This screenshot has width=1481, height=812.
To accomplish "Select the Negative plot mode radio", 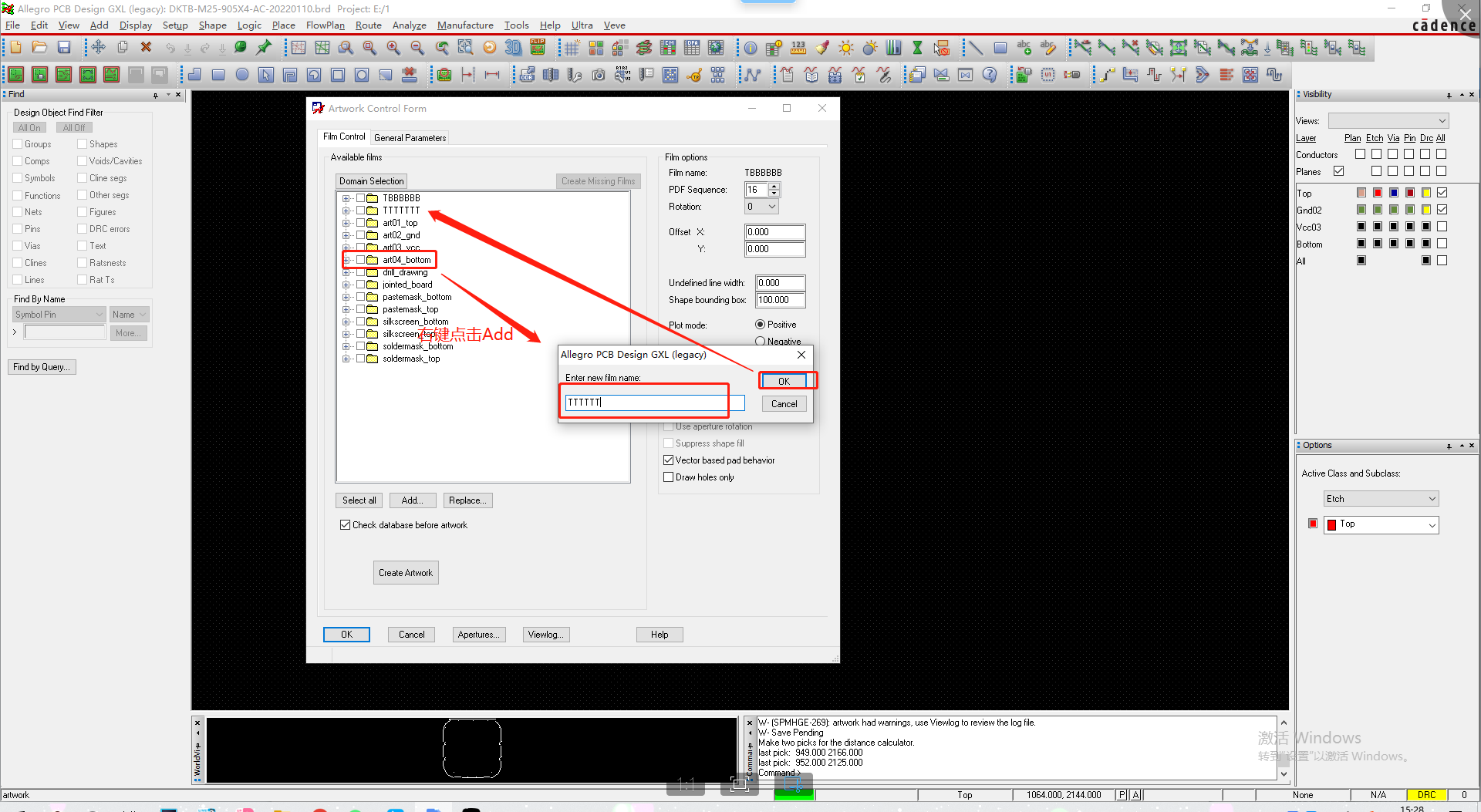I will pyautogui.click(x=760, y=342).
